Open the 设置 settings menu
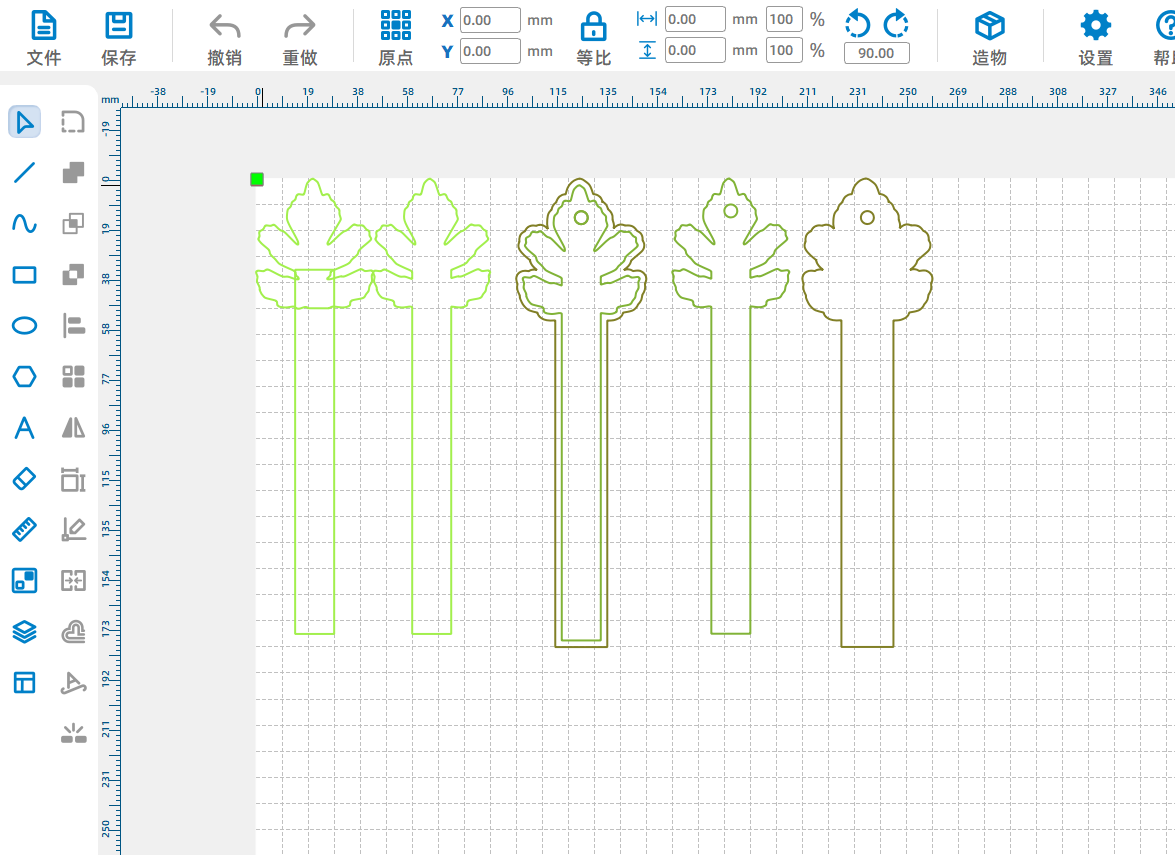The image size is (1175, 855). 1095,37
